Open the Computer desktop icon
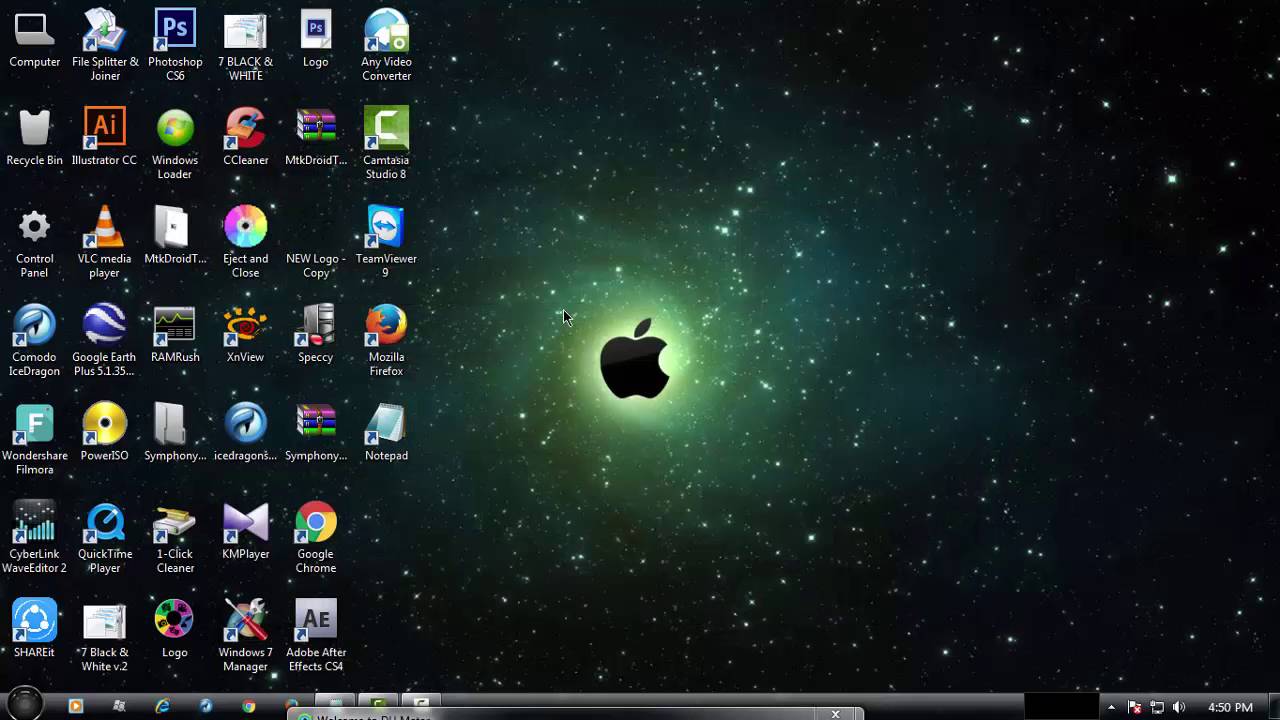Image resolution: width=1280 pixels, height=720 pixels. [35, 40]
